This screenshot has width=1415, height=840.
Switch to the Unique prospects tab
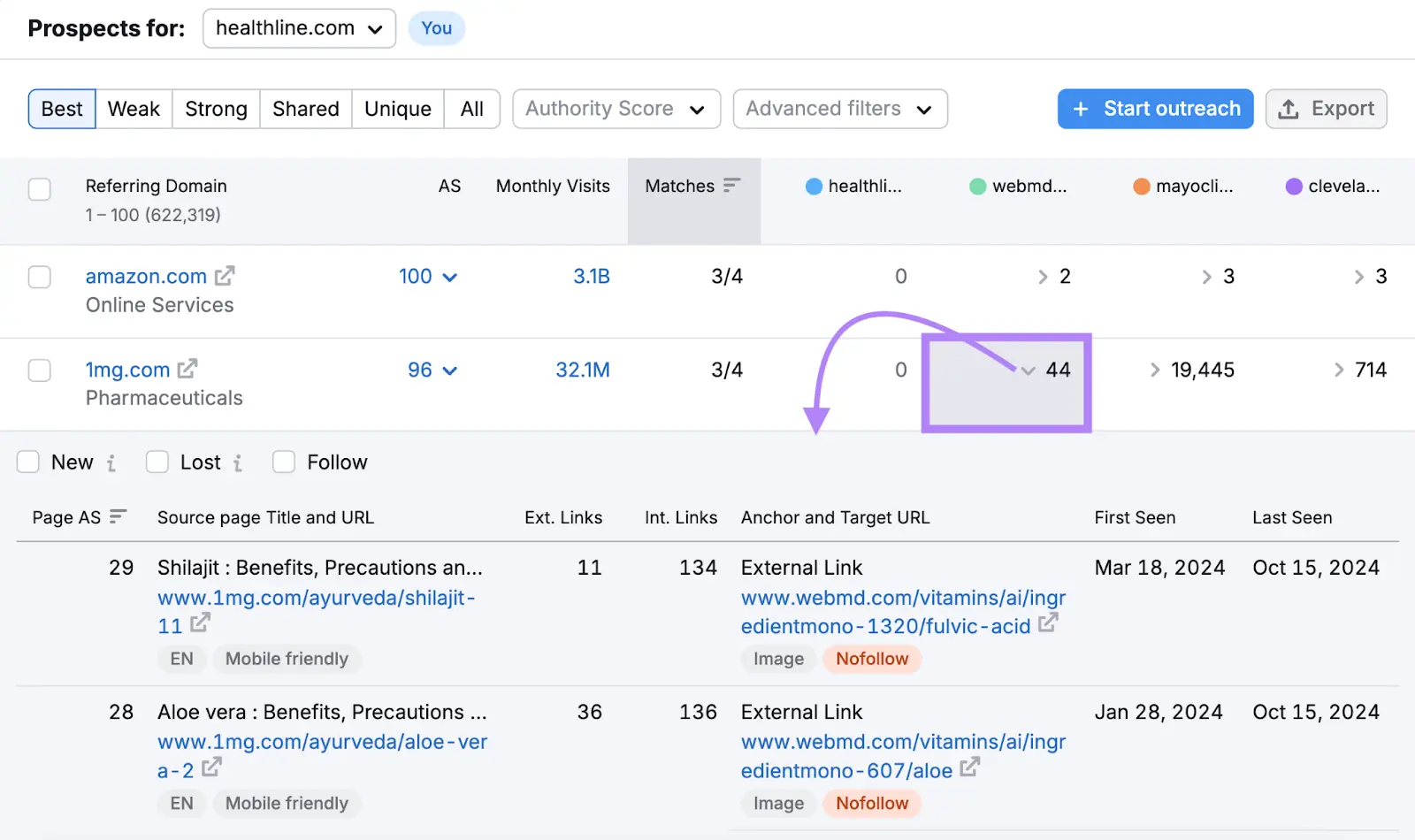pos(397,109)
